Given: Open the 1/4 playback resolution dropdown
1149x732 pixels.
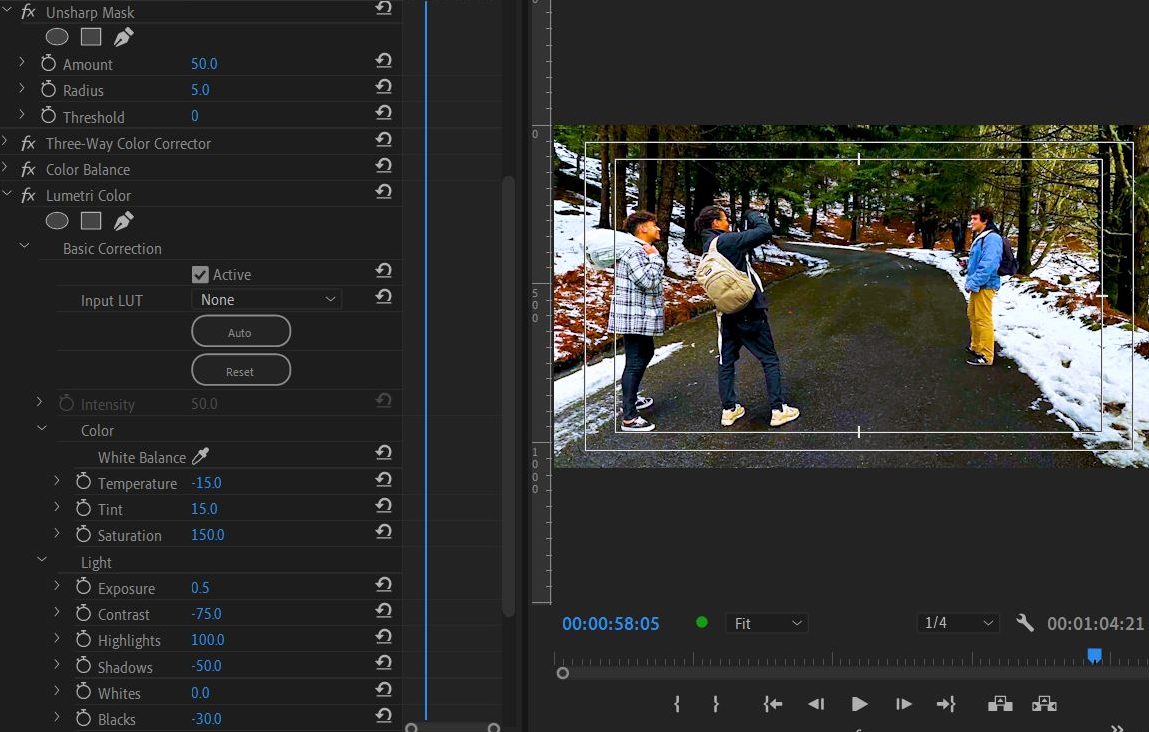Looking at the screenshot, I should click(958, 623).
